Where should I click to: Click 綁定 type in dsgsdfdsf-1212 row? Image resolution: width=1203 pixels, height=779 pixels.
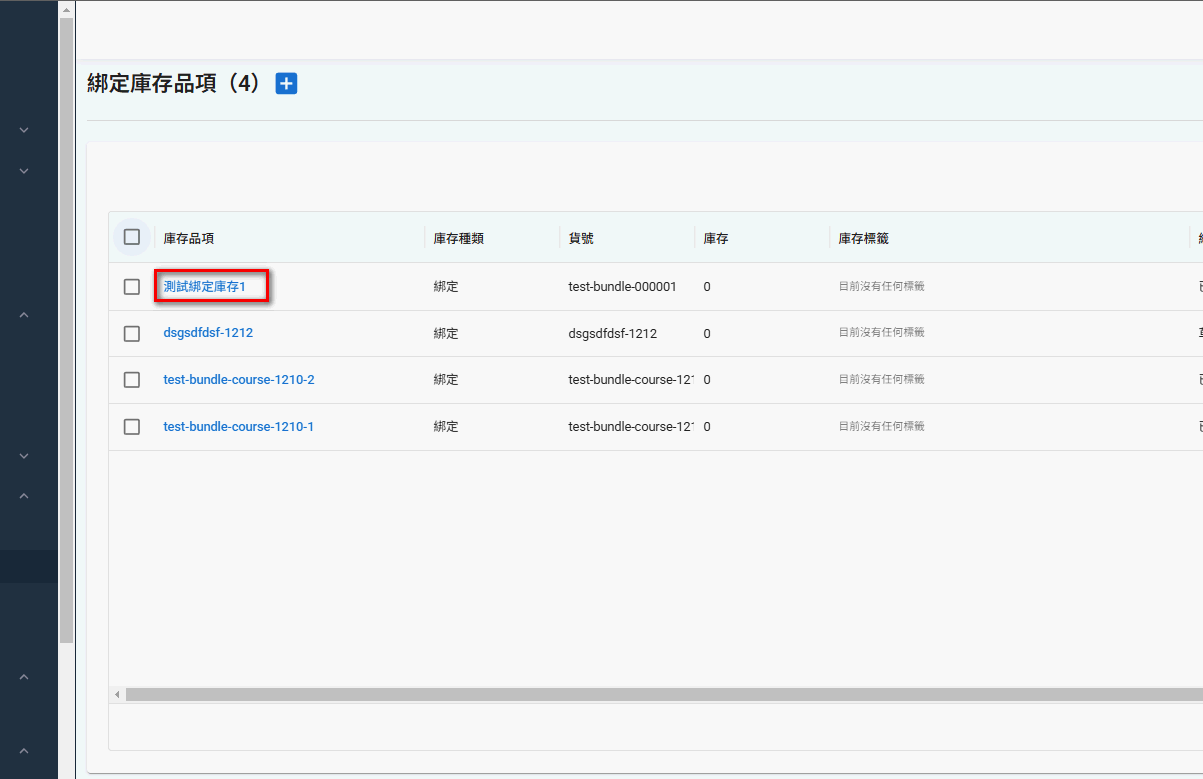446,333
